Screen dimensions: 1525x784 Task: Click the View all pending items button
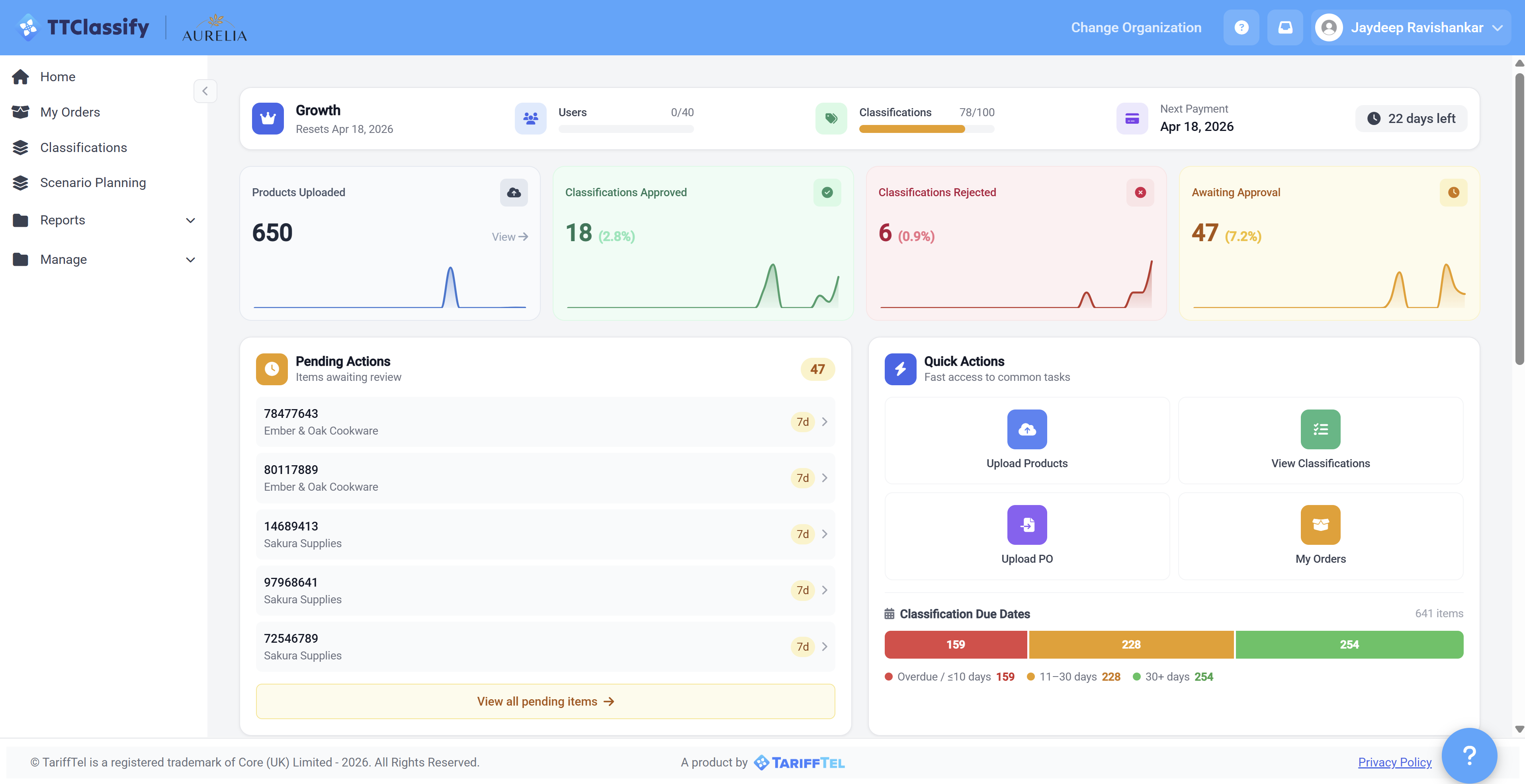545,701
